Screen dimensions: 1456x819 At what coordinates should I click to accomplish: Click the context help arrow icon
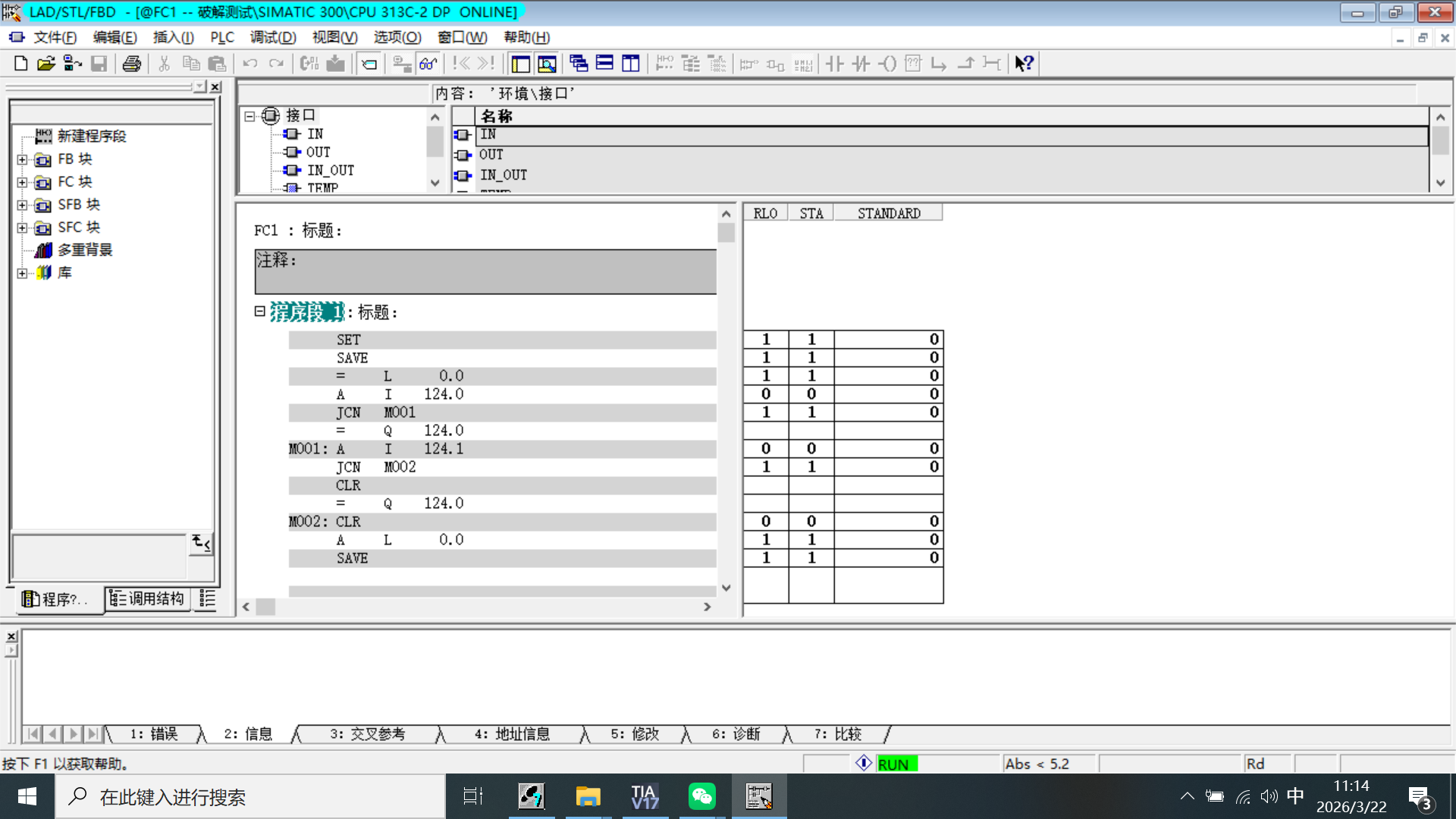click(1024, 64)
